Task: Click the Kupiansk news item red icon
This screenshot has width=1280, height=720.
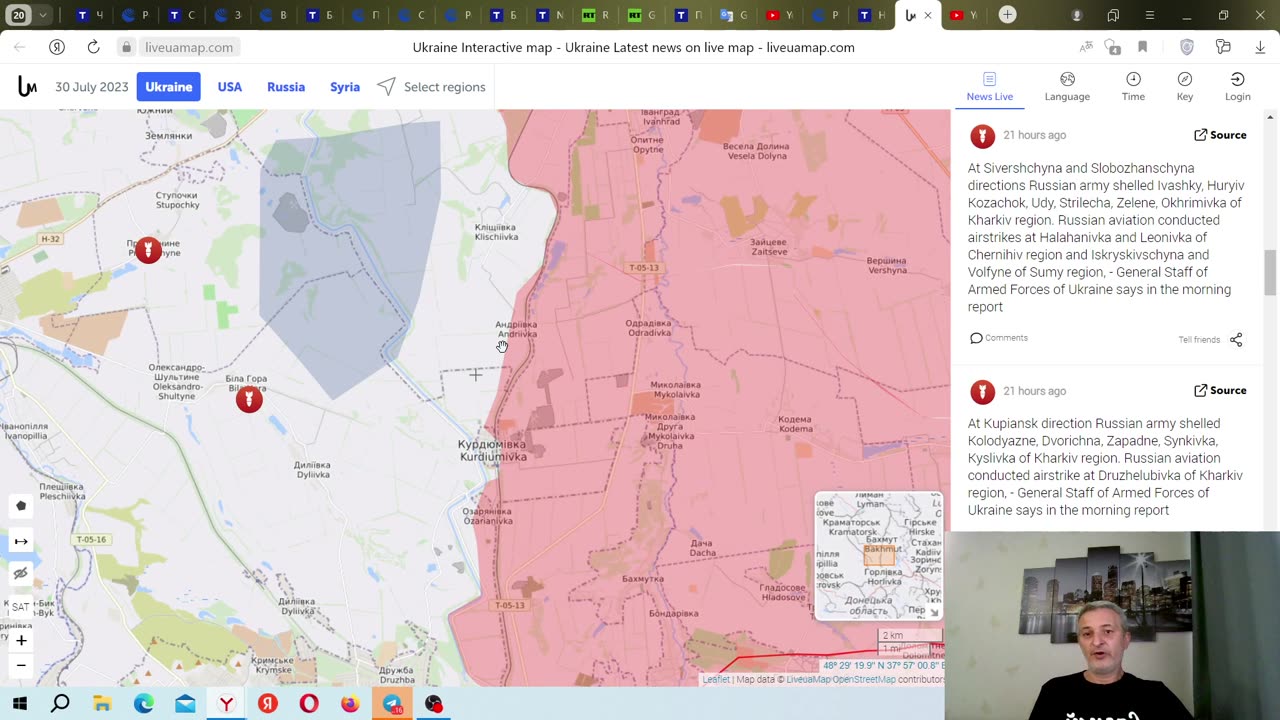Action: tap(982, 392)
